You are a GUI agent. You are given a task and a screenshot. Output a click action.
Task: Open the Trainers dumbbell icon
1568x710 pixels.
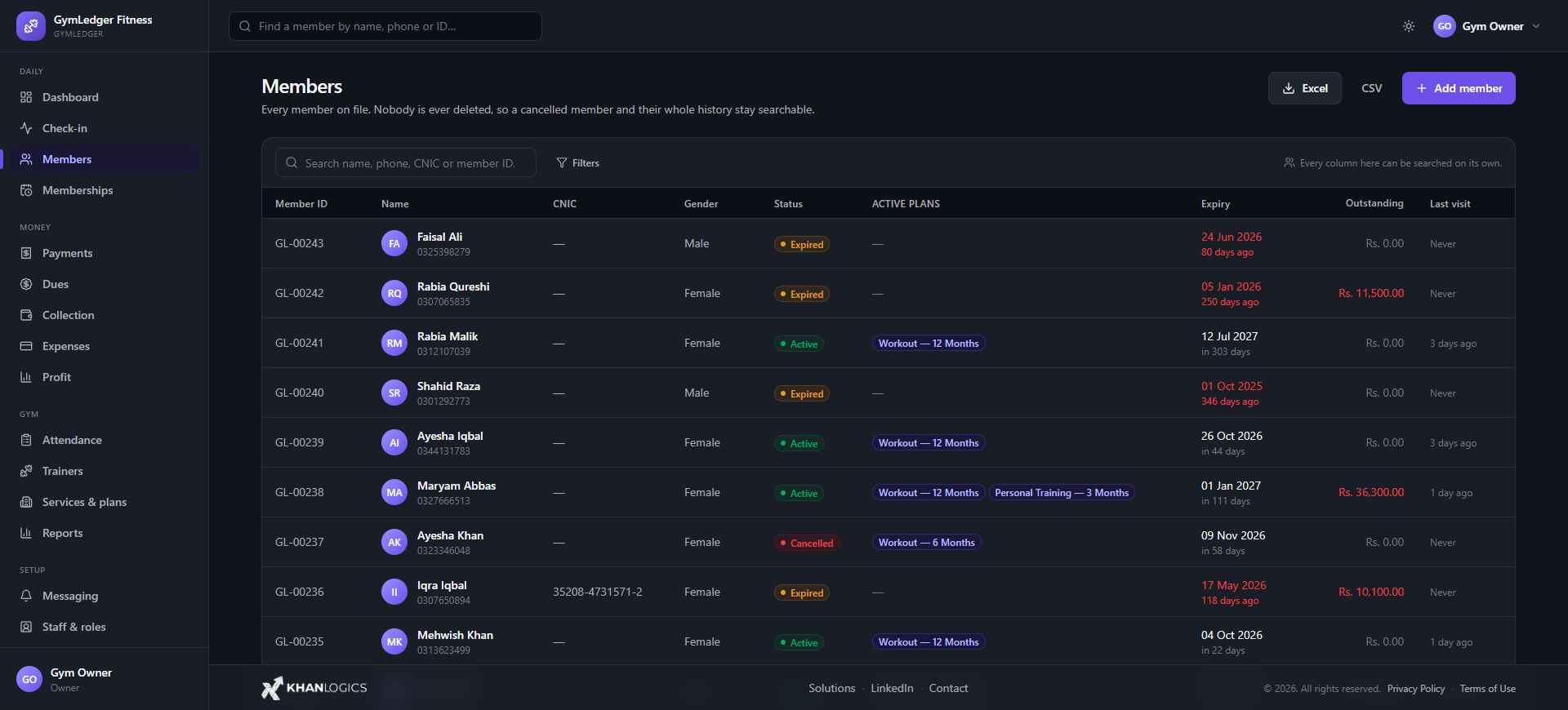[x=26, y=471]
